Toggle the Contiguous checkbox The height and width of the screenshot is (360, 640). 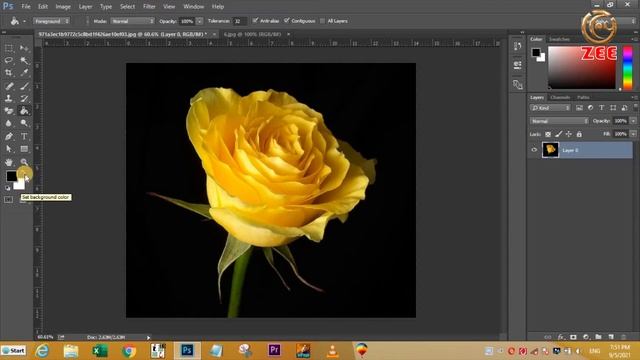pyautogui.click(x=287, y=20)
